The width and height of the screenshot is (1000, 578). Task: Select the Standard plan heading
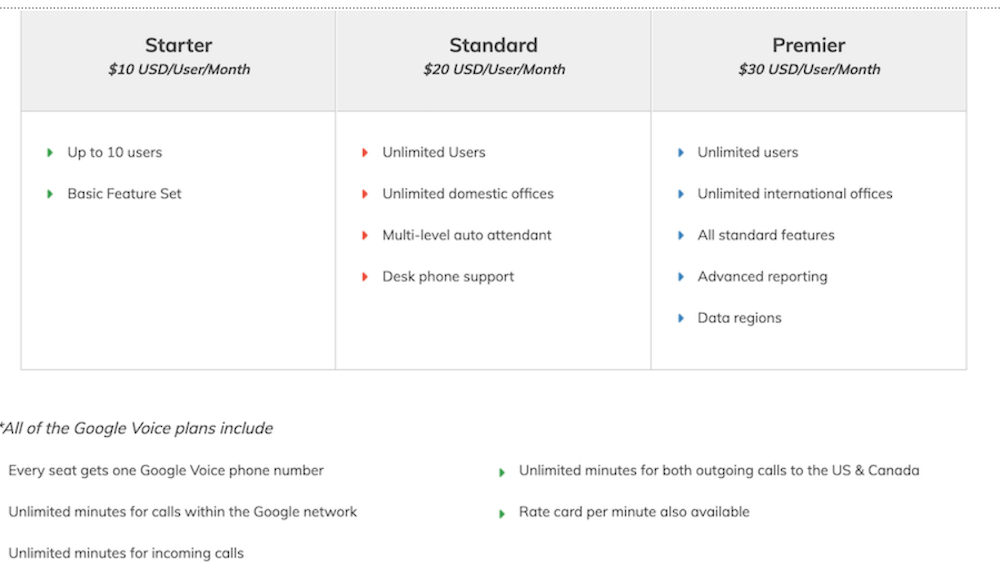click(x=493, y=45)
